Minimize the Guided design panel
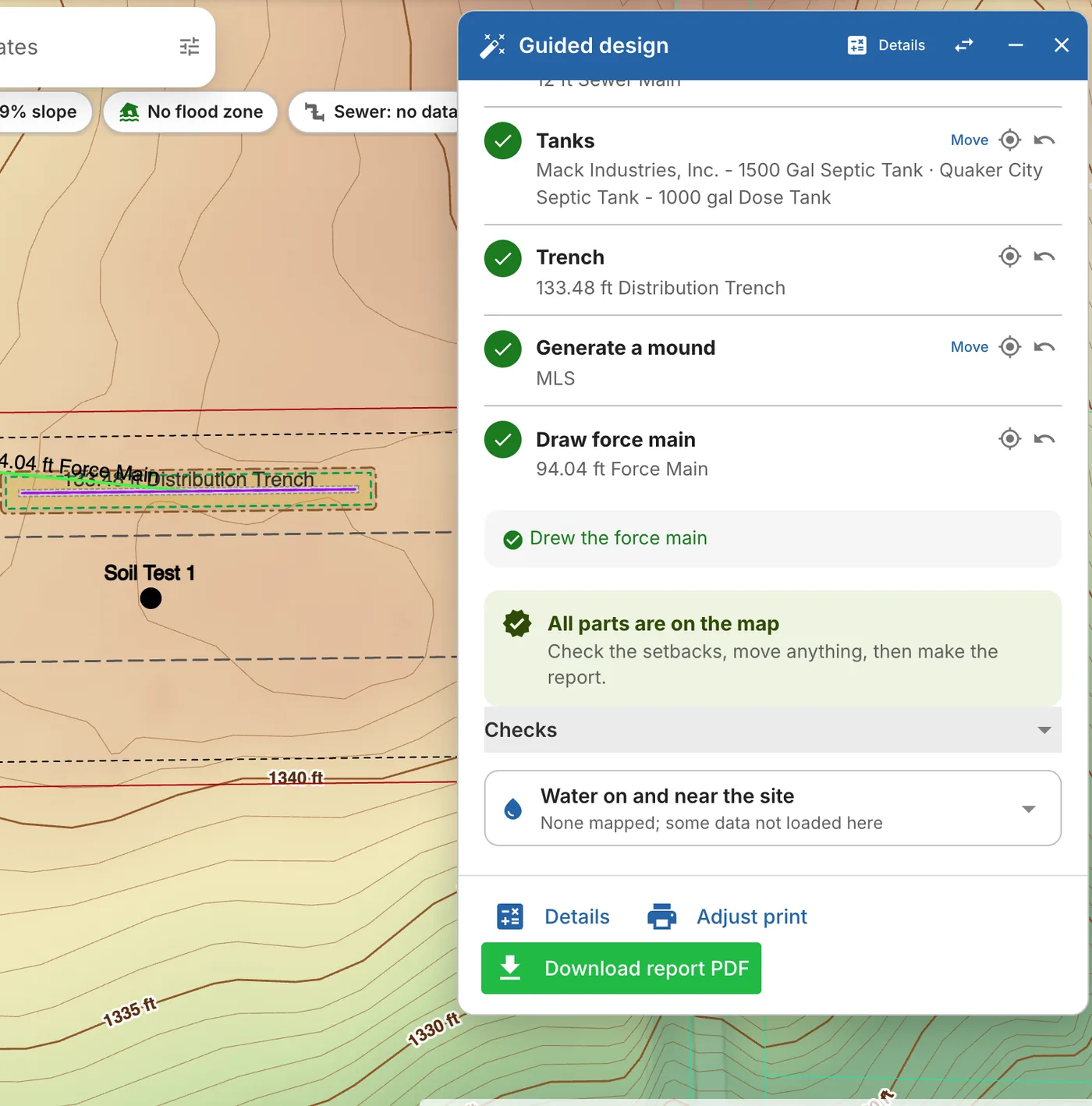 click(x=1016, y=45)
